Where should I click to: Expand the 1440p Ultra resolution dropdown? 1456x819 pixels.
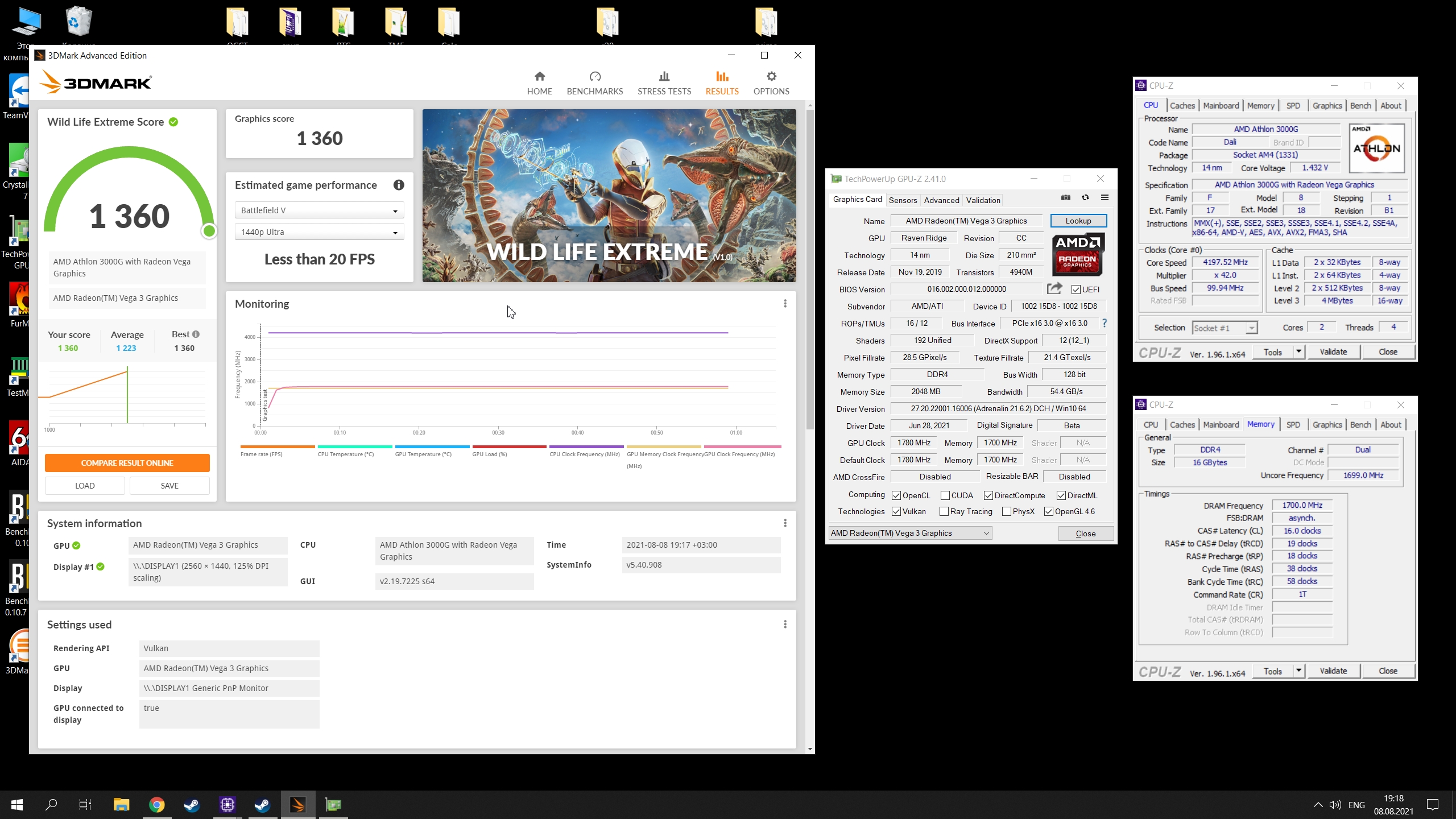319,232
